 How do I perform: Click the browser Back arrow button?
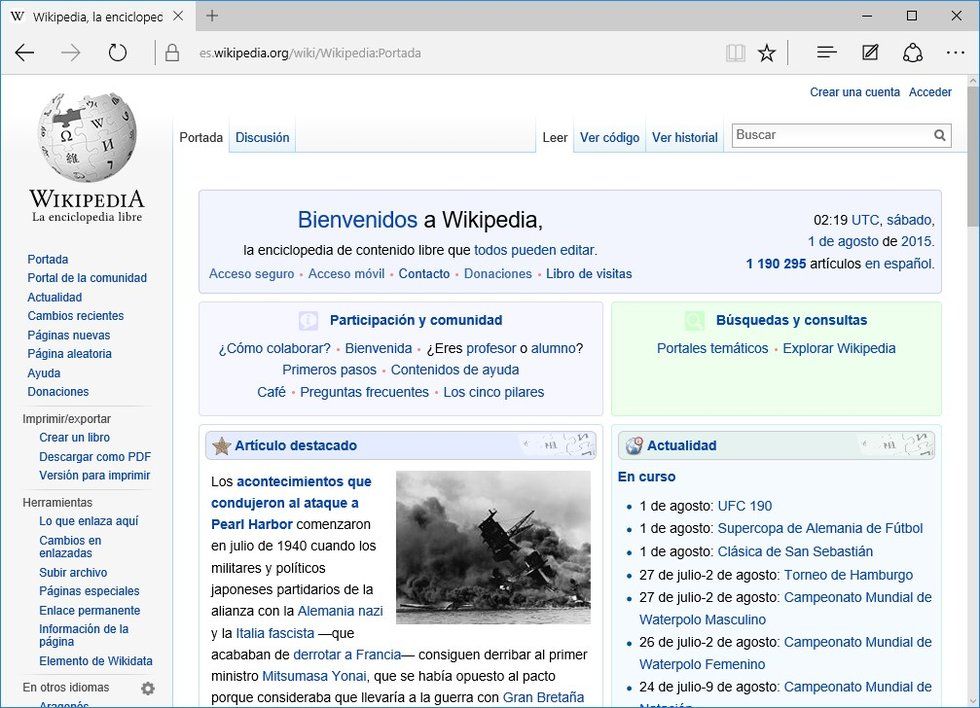point(25,53)
